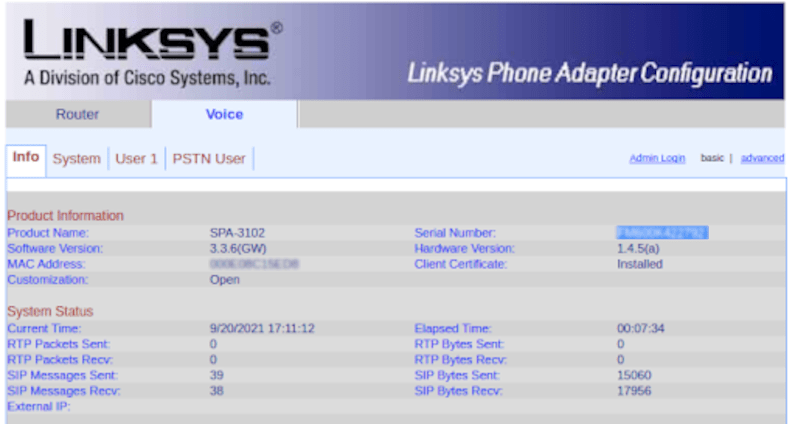The height and width of the screenshot is (424, 795).
Task: Switch to advanced view link
Action: [762, 158]
